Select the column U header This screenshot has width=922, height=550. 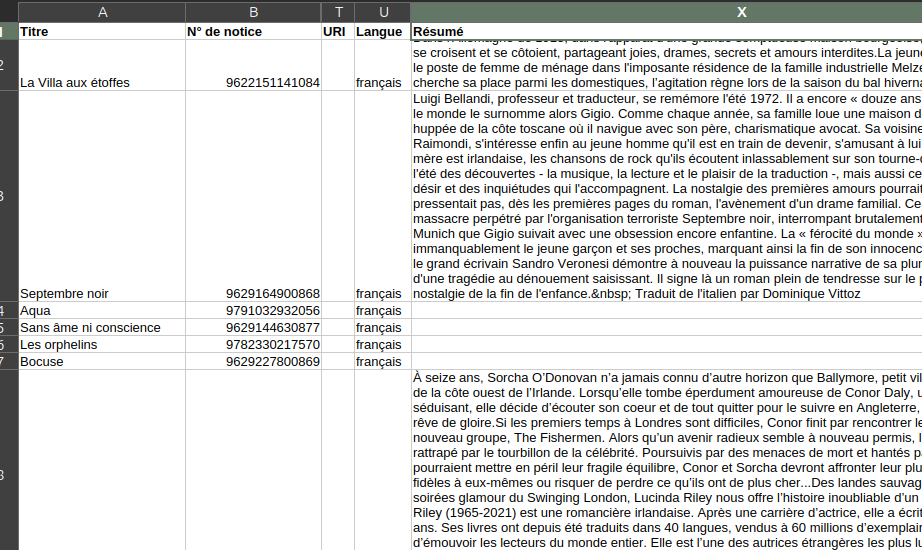coord(382,11)
